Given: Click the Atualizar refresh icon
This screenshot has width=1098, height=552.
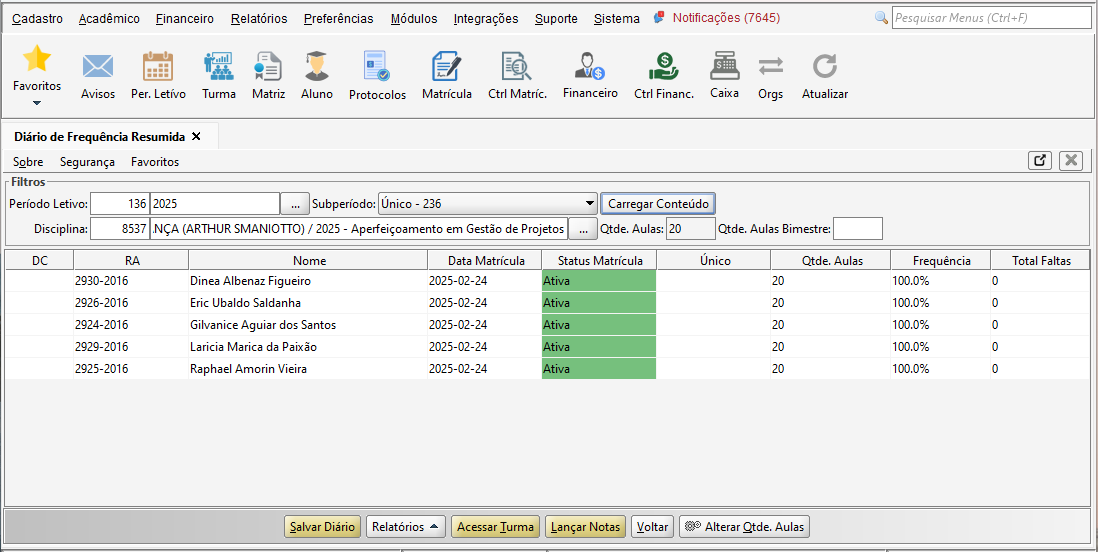Looking at the screenshot, I should click(825, 67).
